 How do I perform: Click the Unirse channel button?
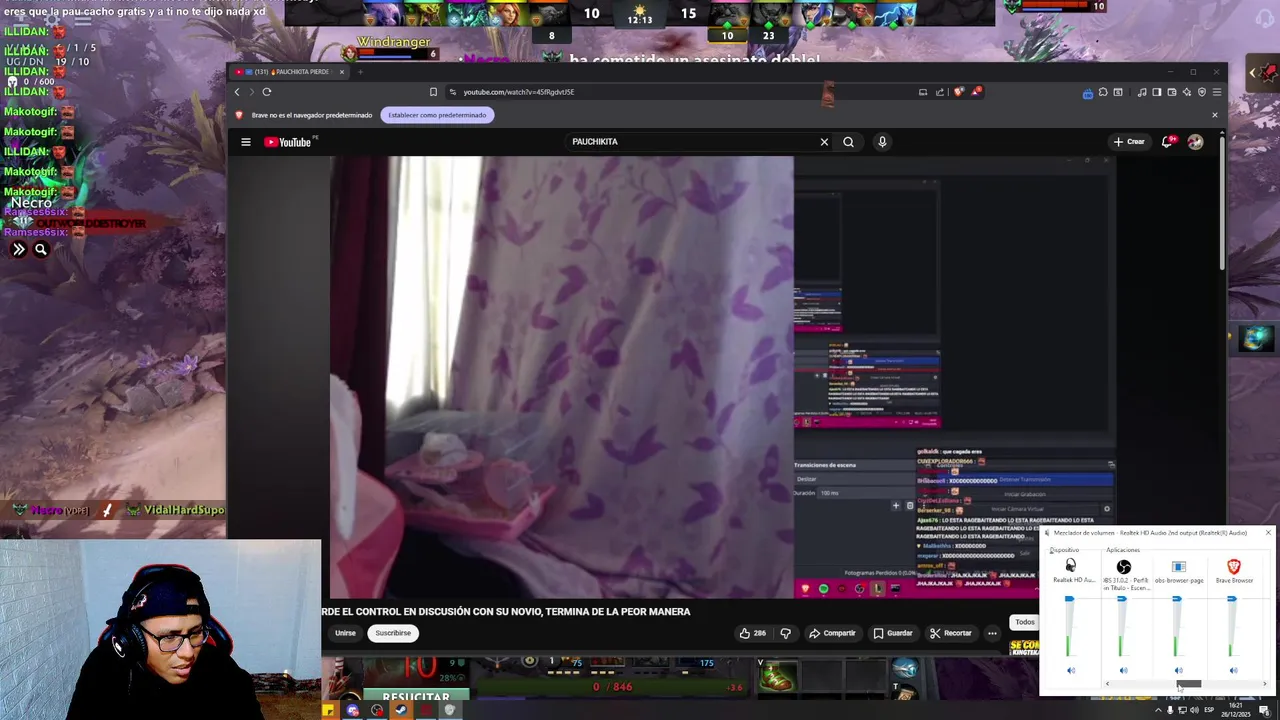(x=345, y=633)
